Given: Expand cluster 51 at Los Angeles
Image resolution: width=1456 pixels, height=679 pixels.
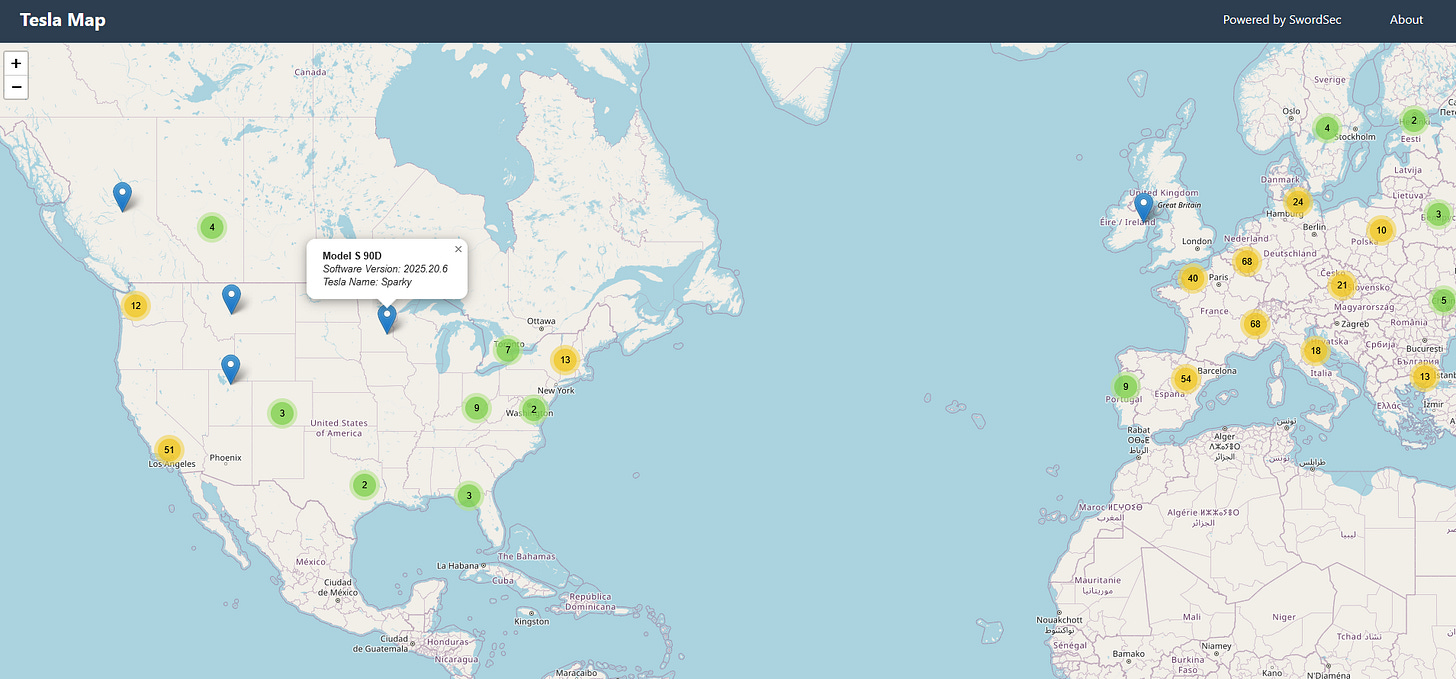Looking at the screenshot, I should [169, 449].
